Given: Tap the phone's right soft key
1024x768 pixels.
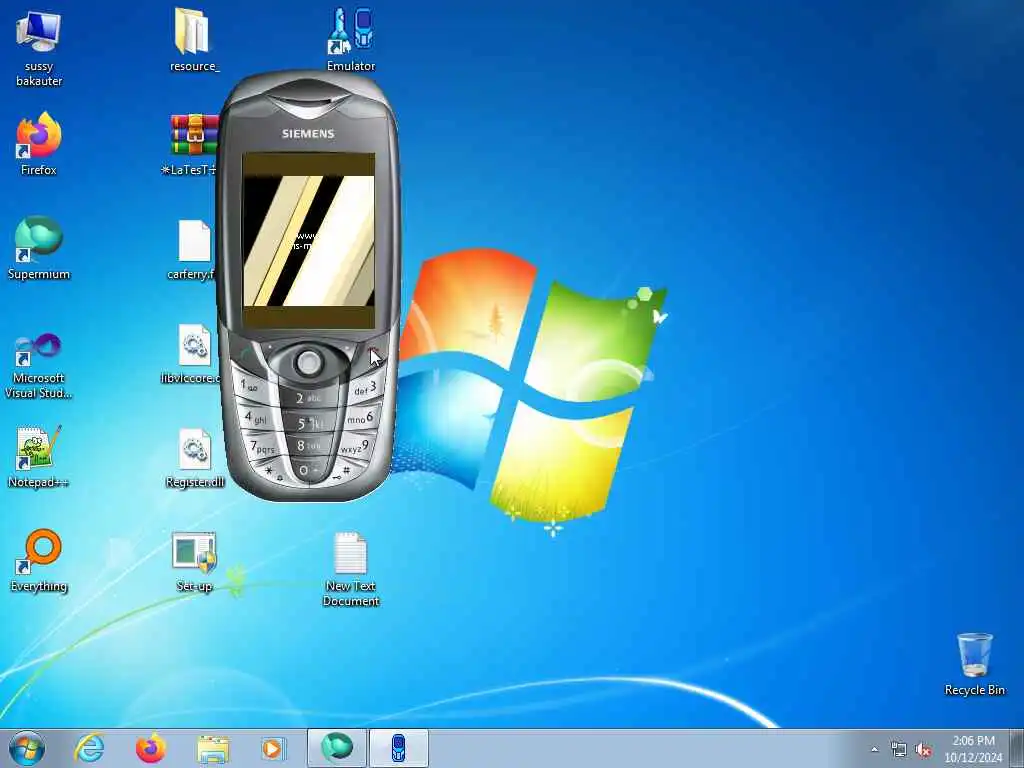Looking at the screenshot, I should [x=347, y=346].
